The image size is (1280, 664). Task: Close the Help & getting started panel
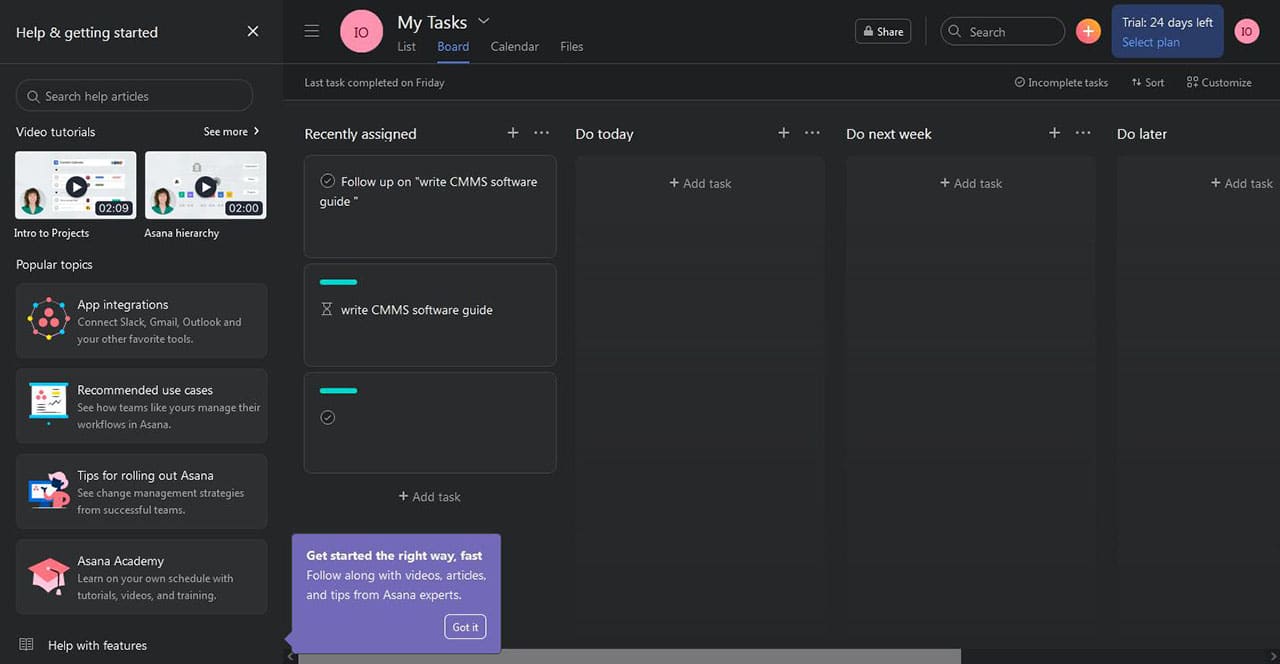coord(253,32)
